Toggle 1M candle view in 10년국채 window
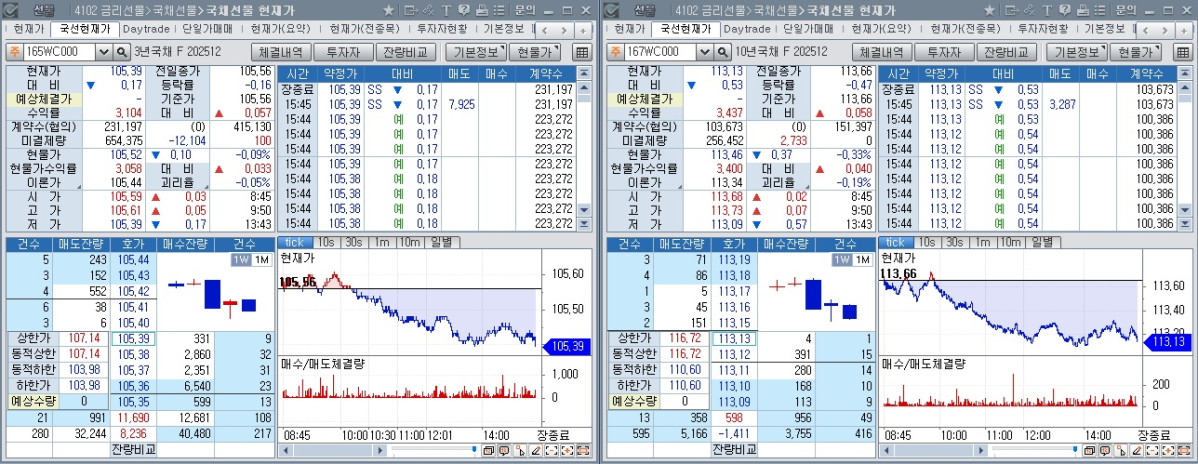Screen dimensions: 1198x464 point(861,260)
